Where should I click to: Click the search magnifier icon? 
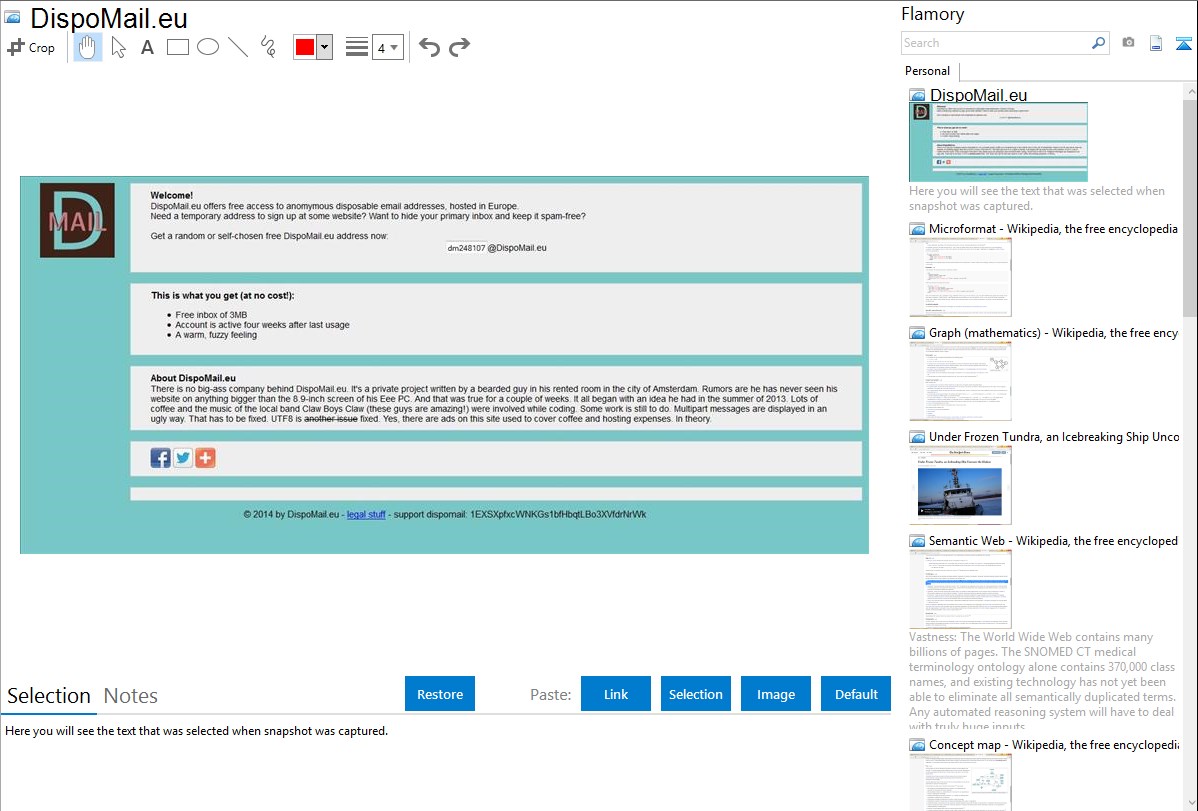pos(1099,43)
